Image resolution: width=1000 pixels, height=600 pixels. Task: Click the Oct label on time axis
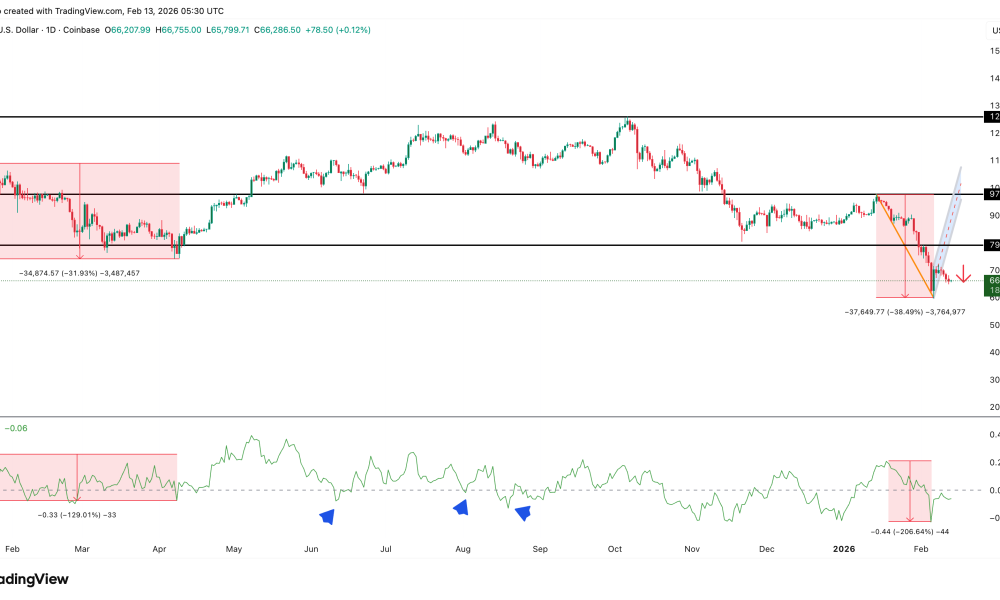tap(615, 549)
